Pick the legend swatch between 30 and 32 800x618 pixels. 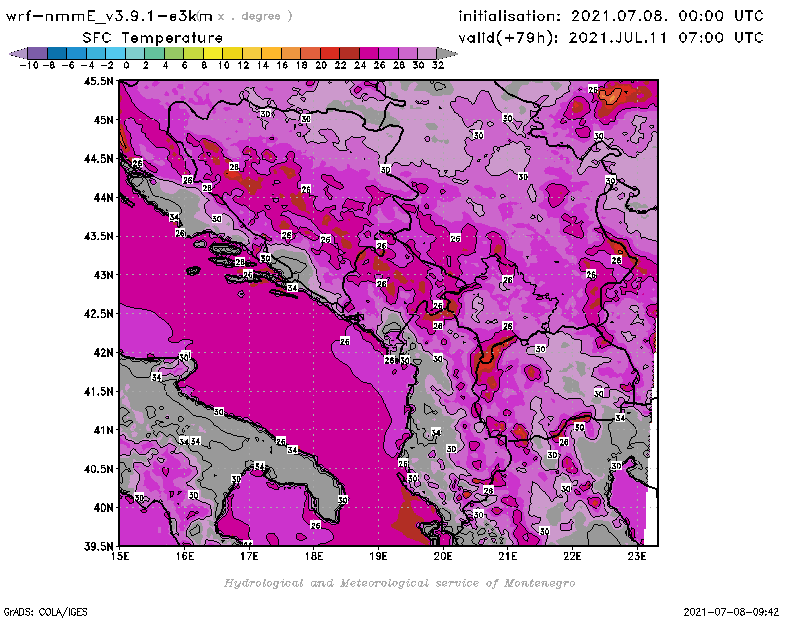click(427, 54)
